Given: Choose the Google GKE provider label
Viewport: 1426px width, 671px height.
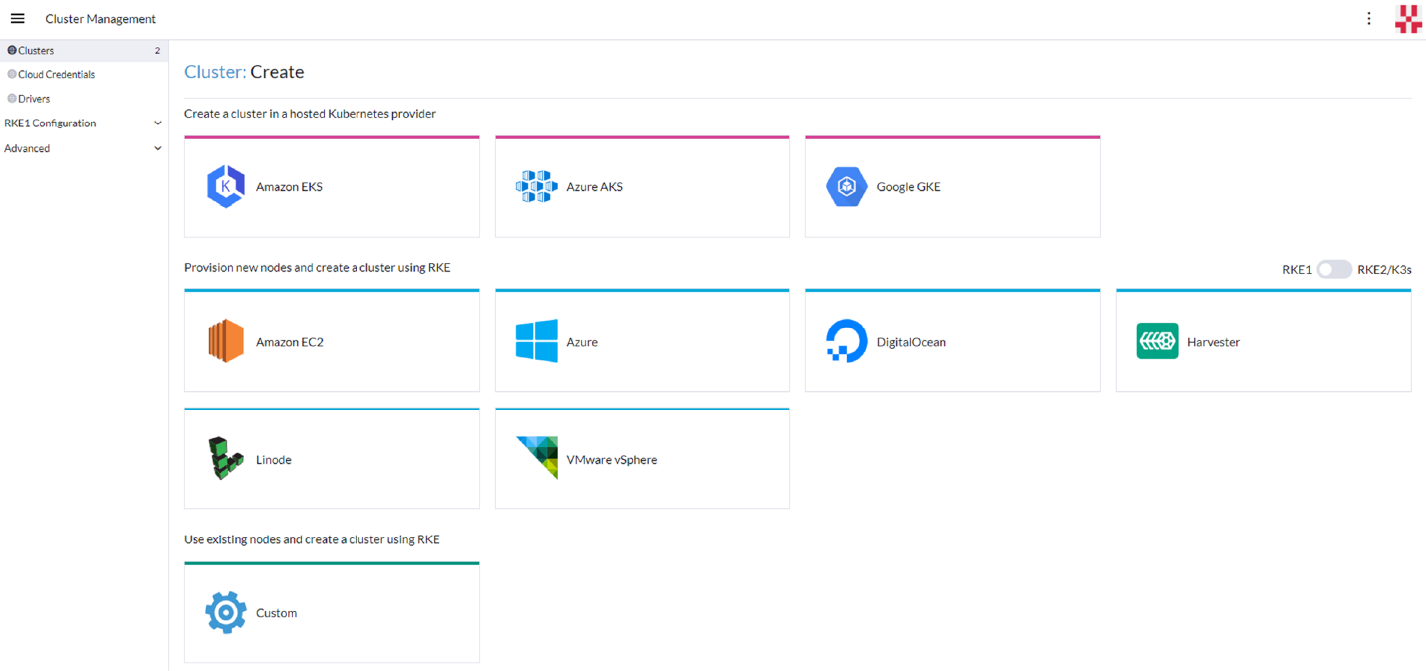Looking at the screenshot, I should pyautogui.click(x=908, y=187).
